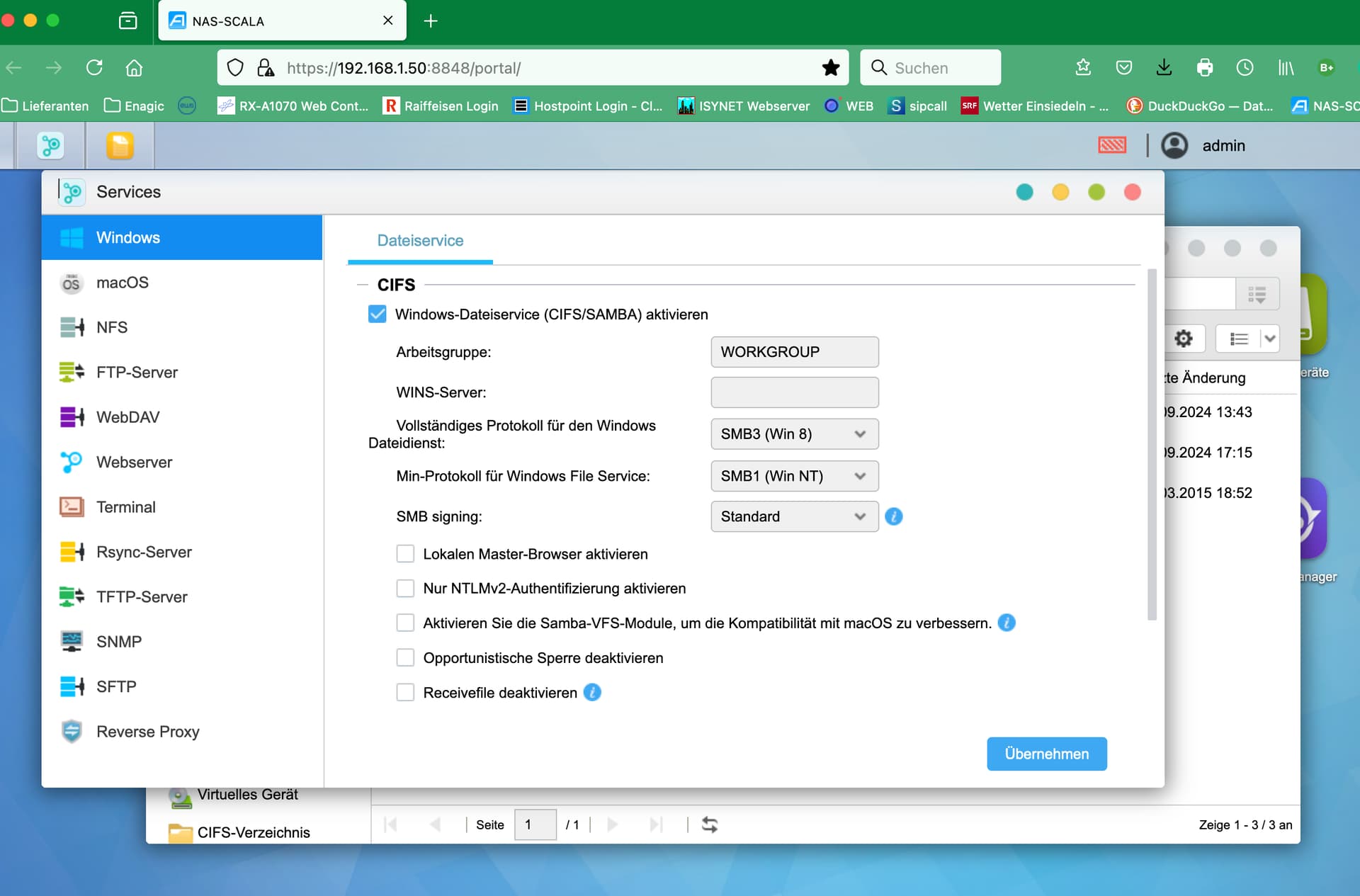Click the gear settings icon in background window
This screenshot has width=1360, height=896.
tap(1184, 339)
